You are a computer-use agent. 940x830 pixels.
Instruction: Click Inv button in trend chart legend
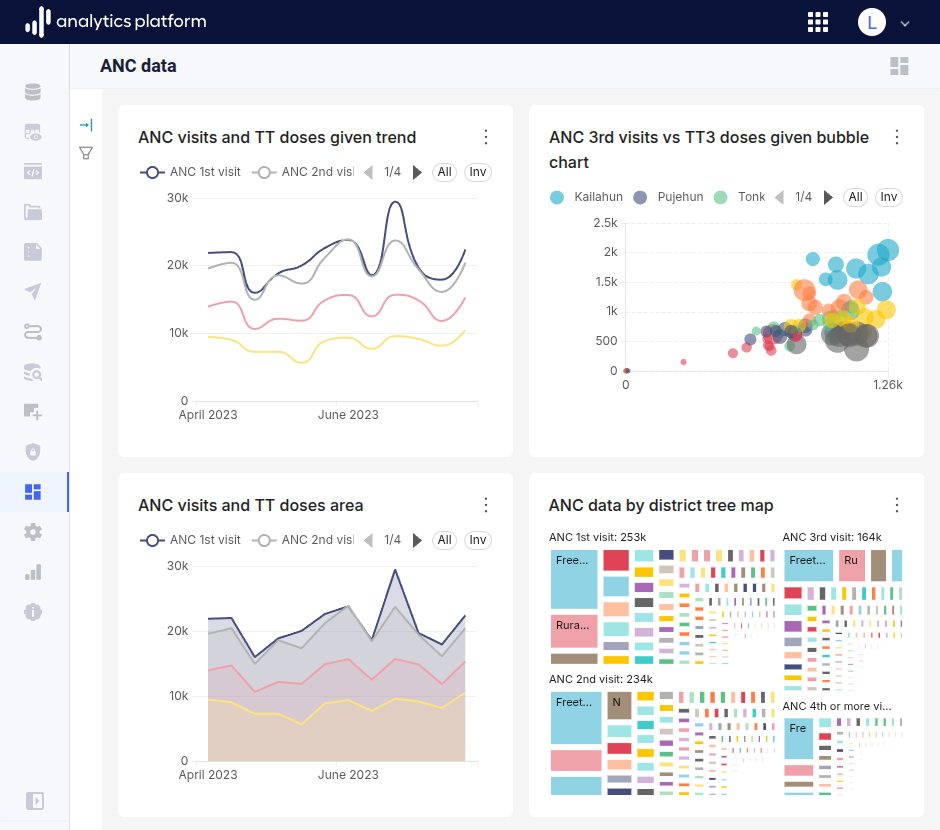pyautogui.click(x=478, y=172)
